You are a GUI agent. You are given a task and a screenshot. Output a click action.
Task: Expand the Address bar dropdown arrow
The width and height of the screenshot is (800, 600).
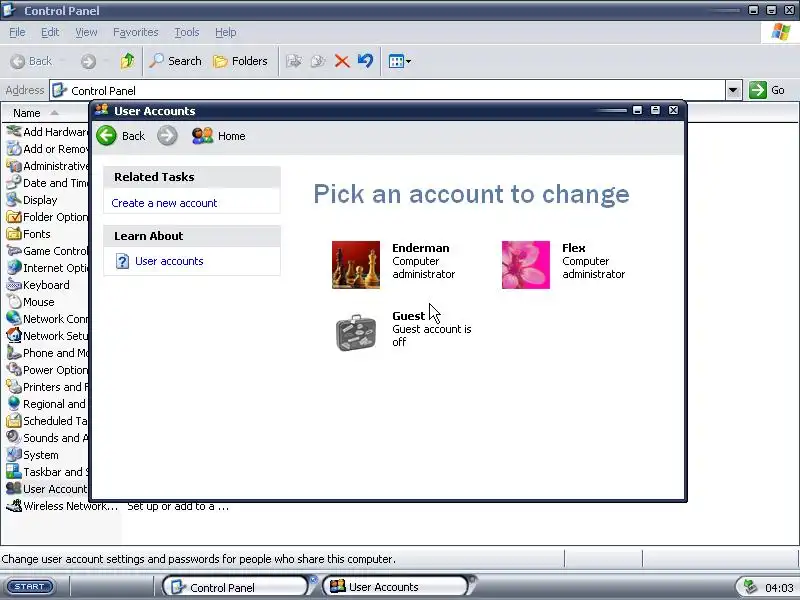tap(733, 90)
